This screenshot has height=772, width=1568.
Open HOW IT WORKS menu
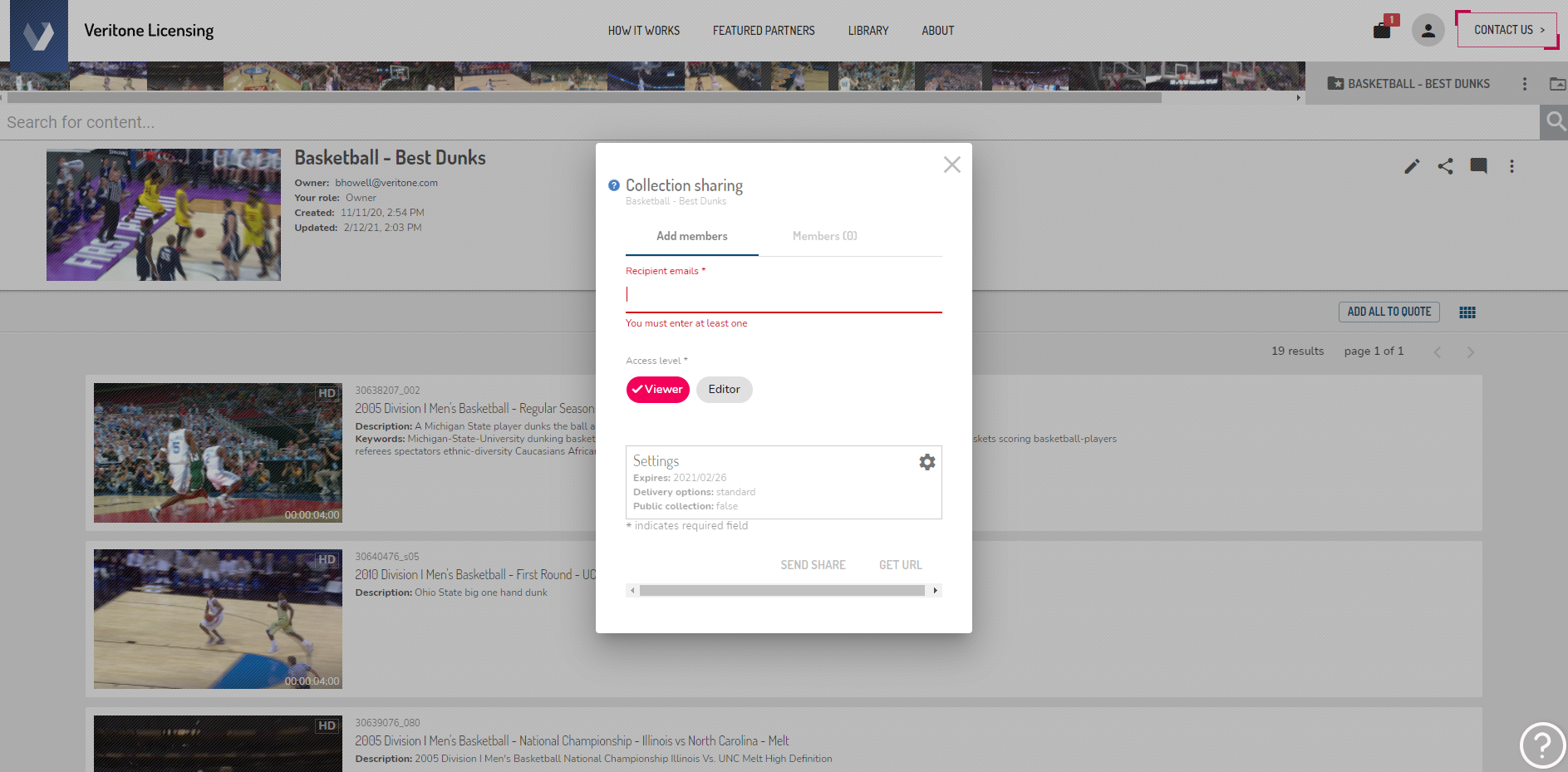pyautogui.click(x=644, y=31)
